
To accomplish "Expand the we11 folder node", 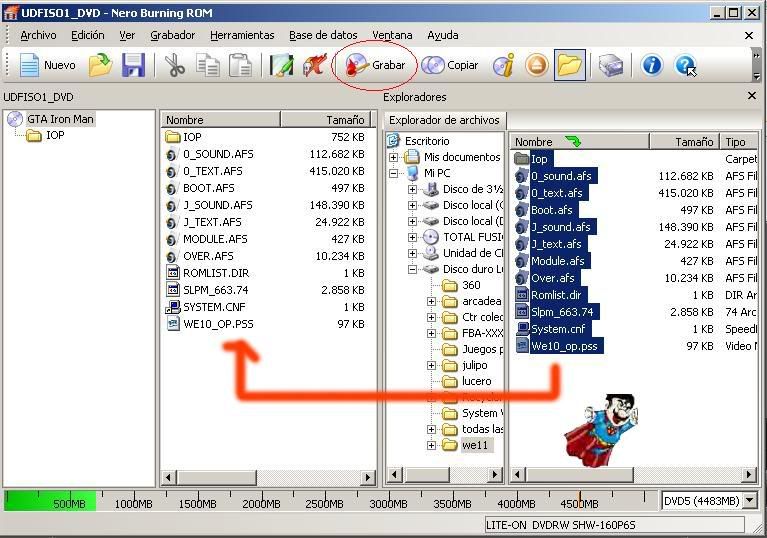I will pos(431,445).
